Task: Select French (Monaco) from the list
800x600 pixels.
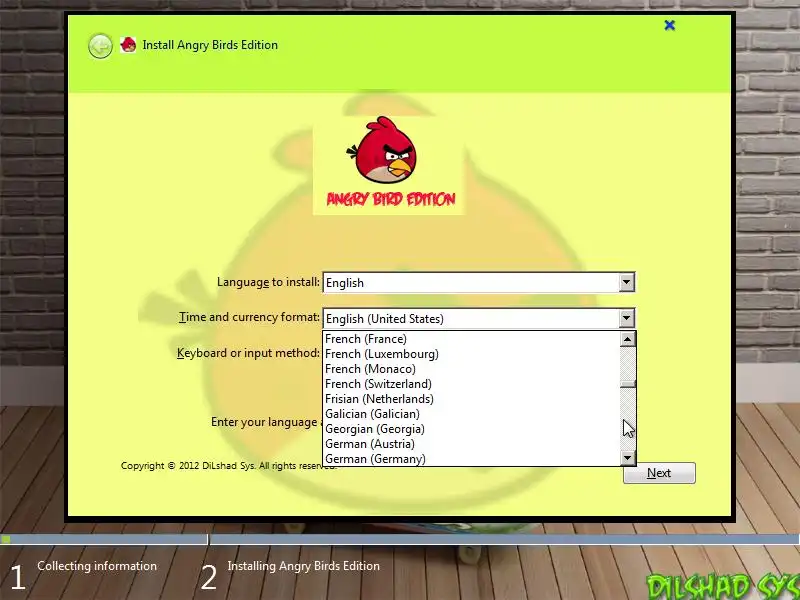Action: (x=471, y=369)
